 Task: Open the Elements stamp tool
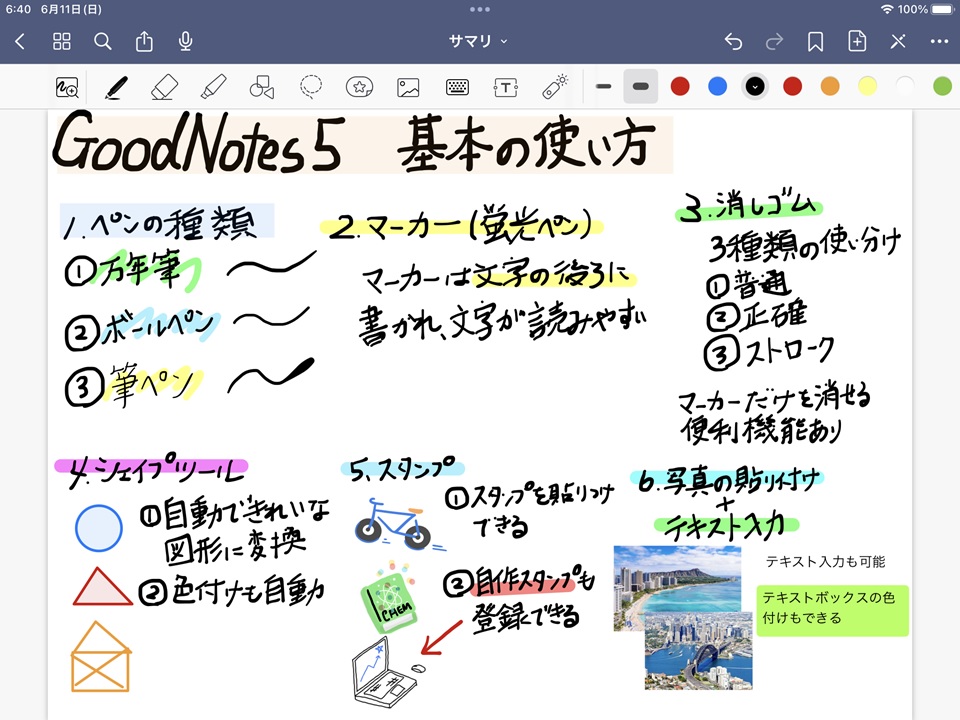359,87
